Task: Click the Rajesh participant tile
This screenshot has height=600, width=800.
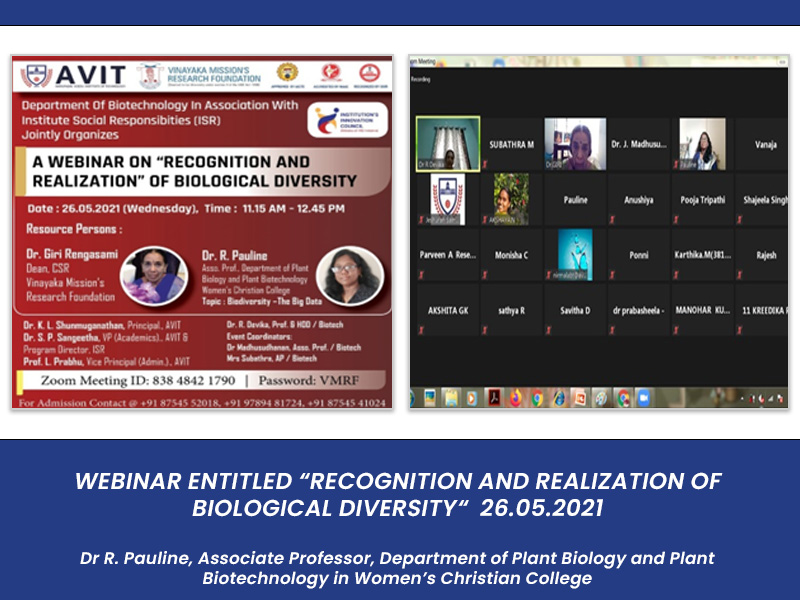Action: coord(765,255)
